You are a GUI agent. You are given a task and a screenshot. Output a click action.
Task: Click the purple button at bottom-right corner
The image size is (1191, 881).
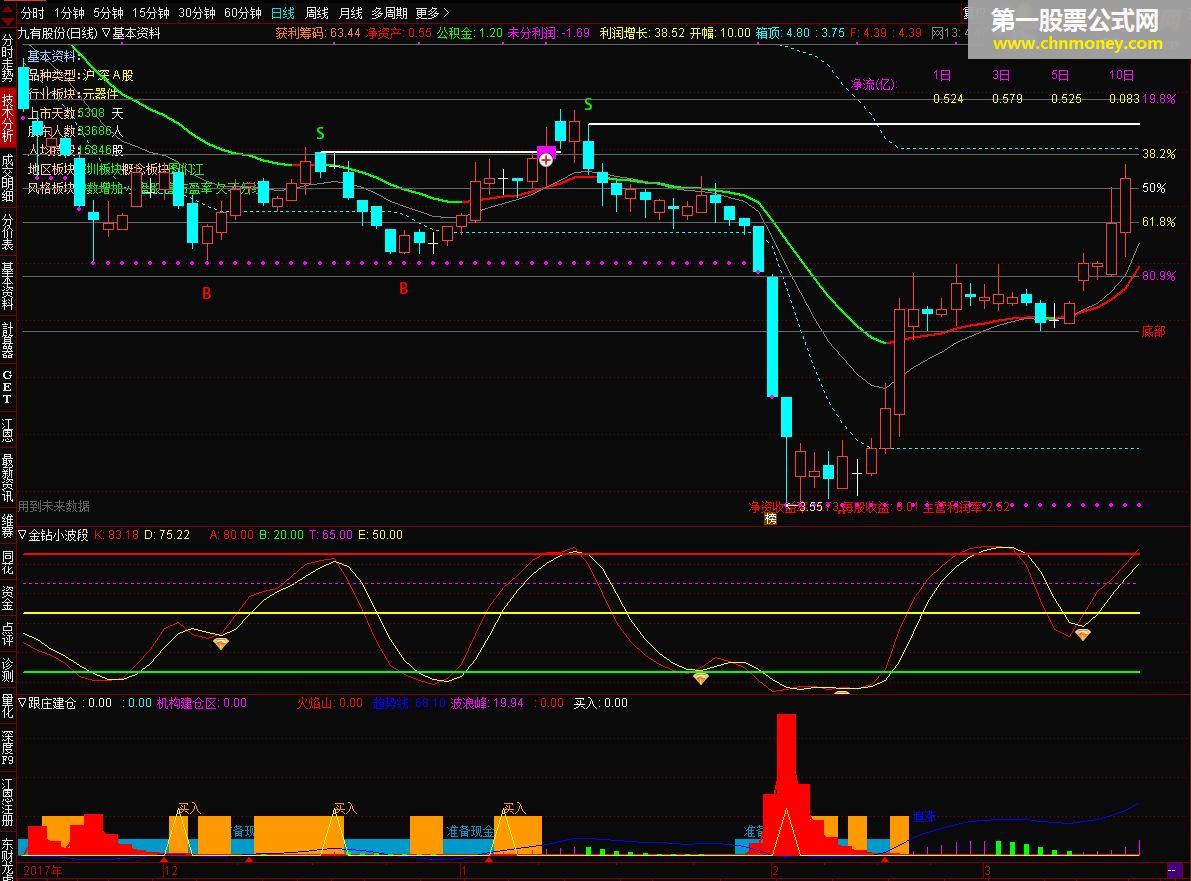point(1174,870)
